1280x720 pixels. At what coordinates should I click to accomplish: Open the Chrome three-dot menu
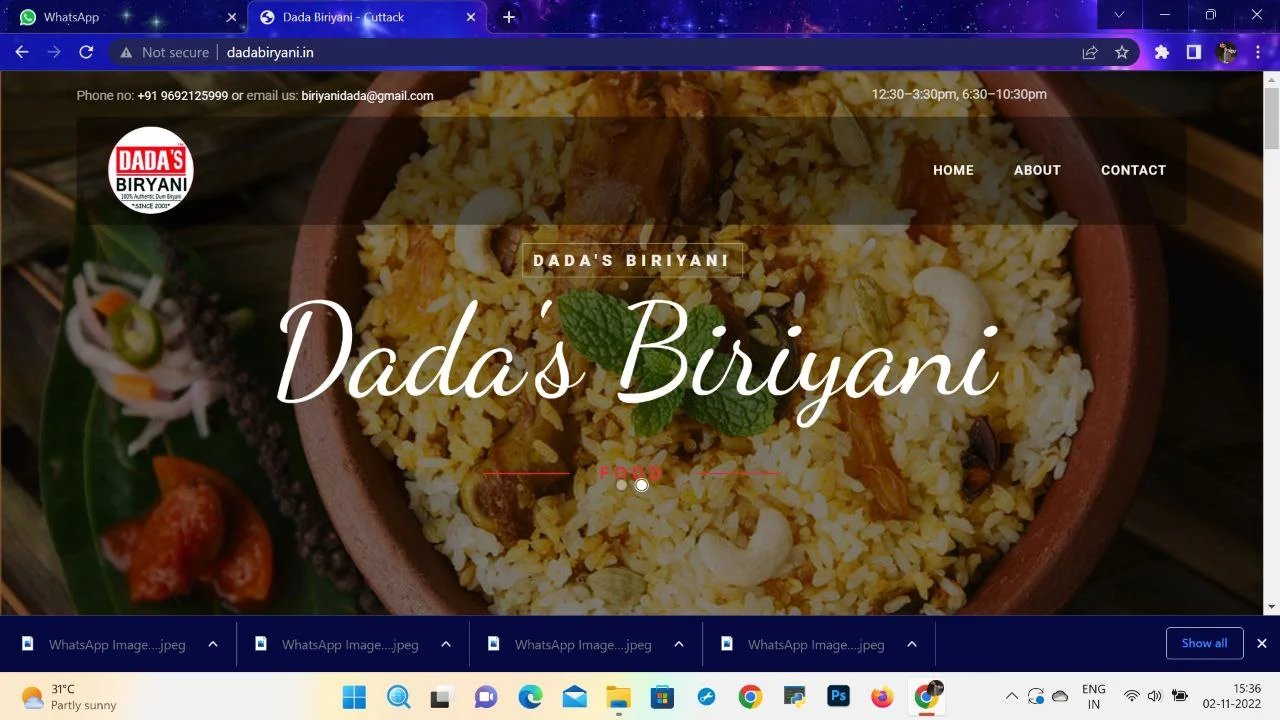pyautogui.click(x=1258, y=52)
